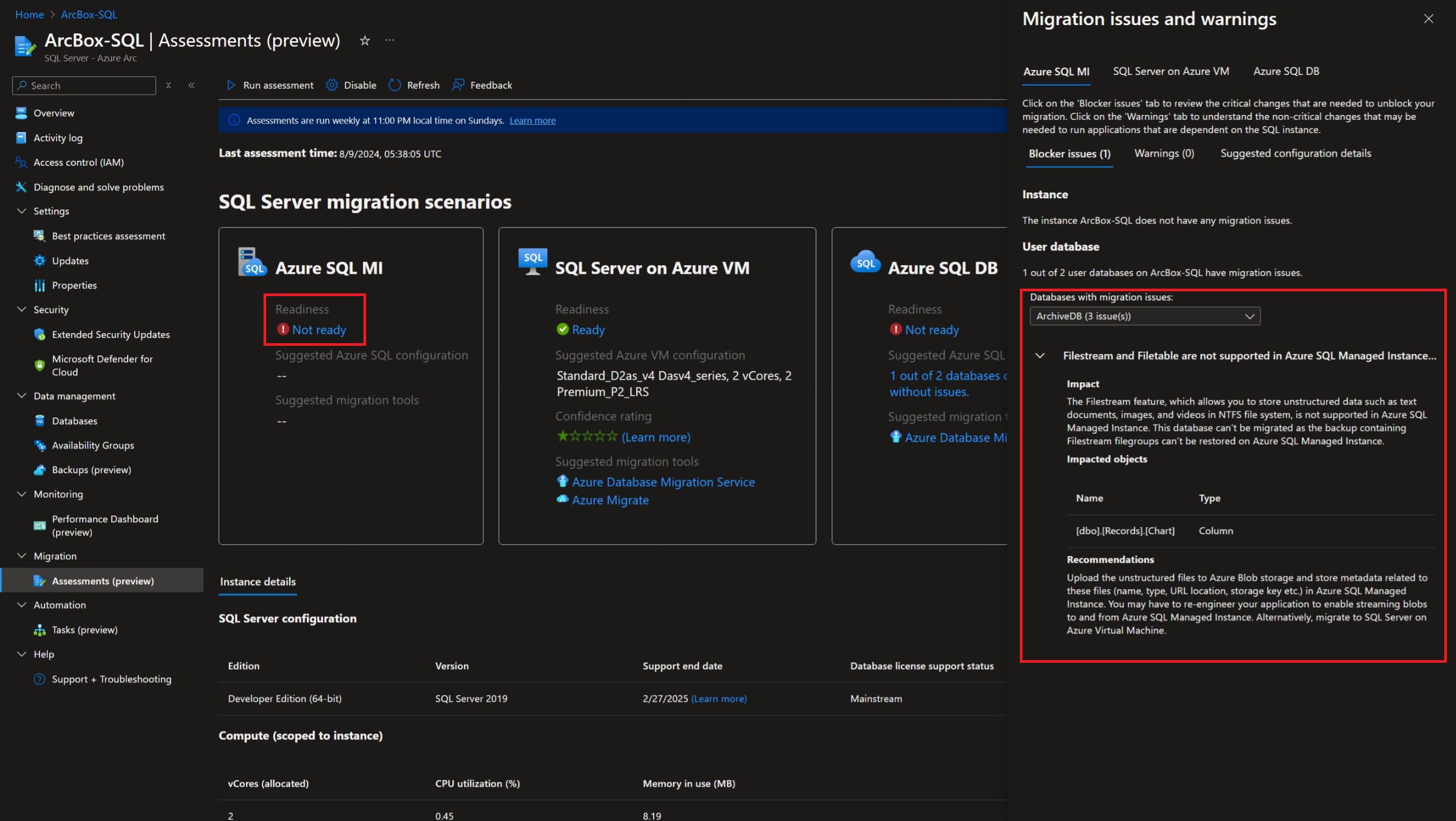This screenshot has height=821, width=1456.
Task: Click the Feedback toolbar icon
Action: (x=458, y=86)
